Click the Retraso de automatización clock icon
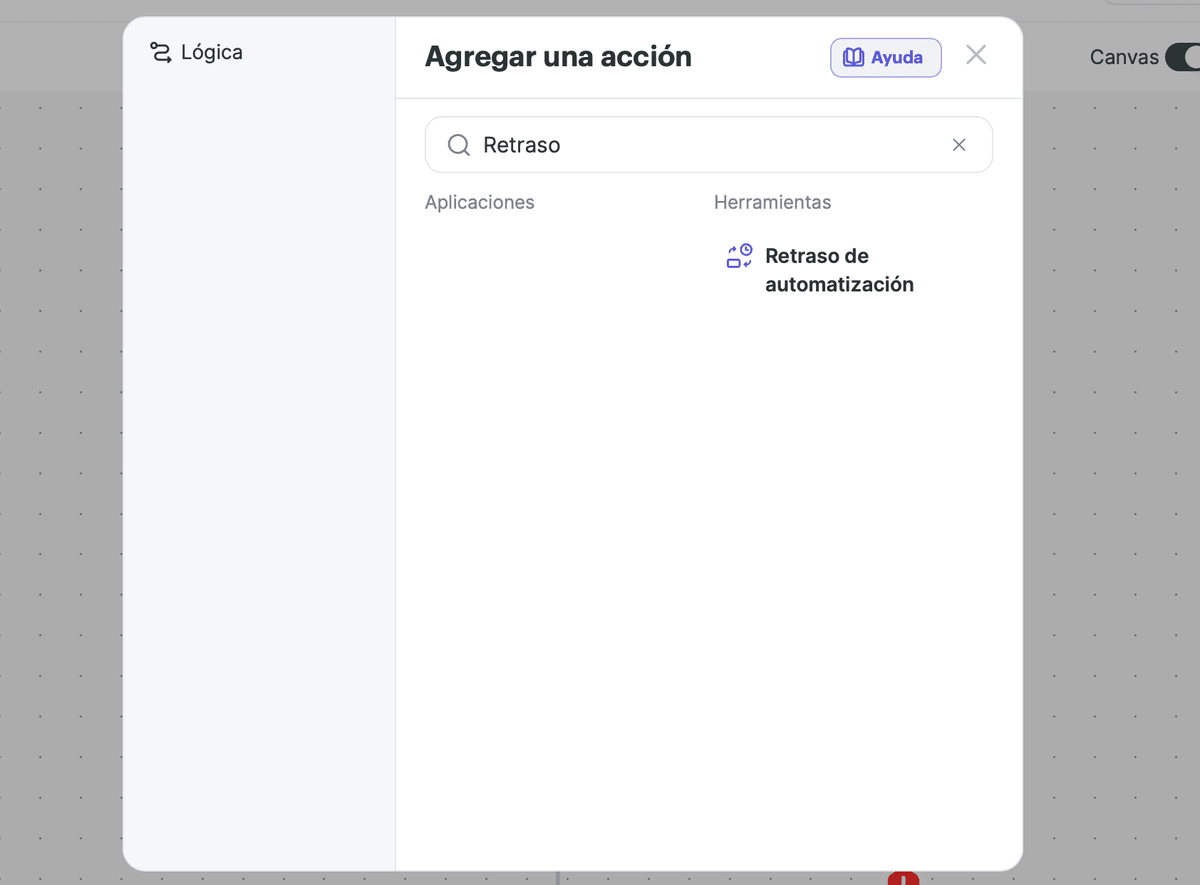The width and height of the screenshot is (1200, 885). pos(739,256)
